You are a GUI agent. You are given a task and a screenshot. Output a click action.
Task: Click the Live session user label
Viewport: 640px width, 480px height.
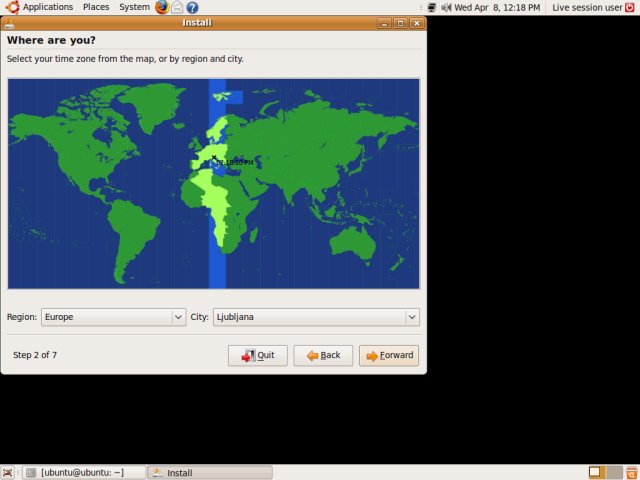[x=587, y=7]
